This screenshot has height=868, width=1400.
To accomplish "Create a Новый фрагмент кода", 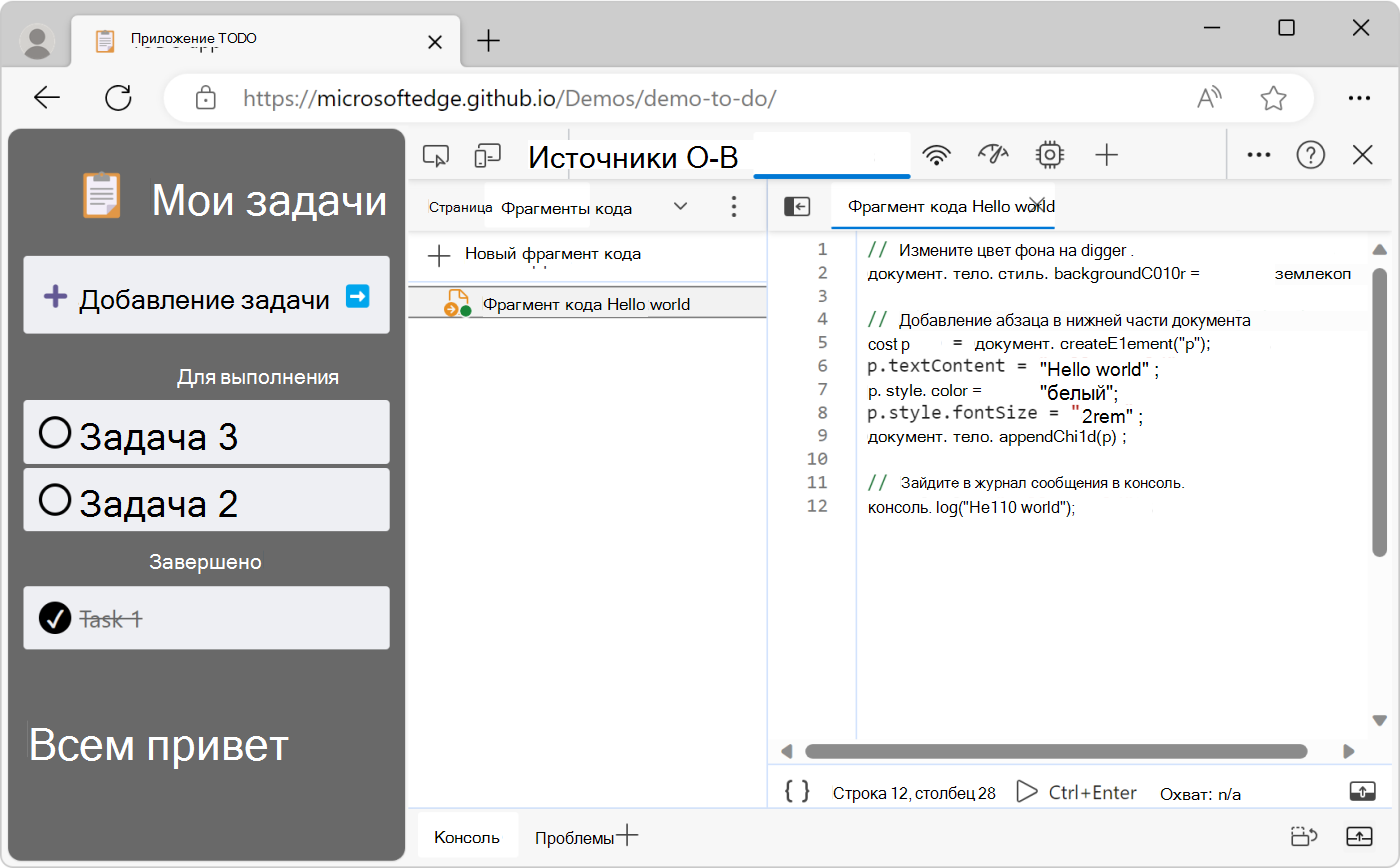I will point(550,255).
